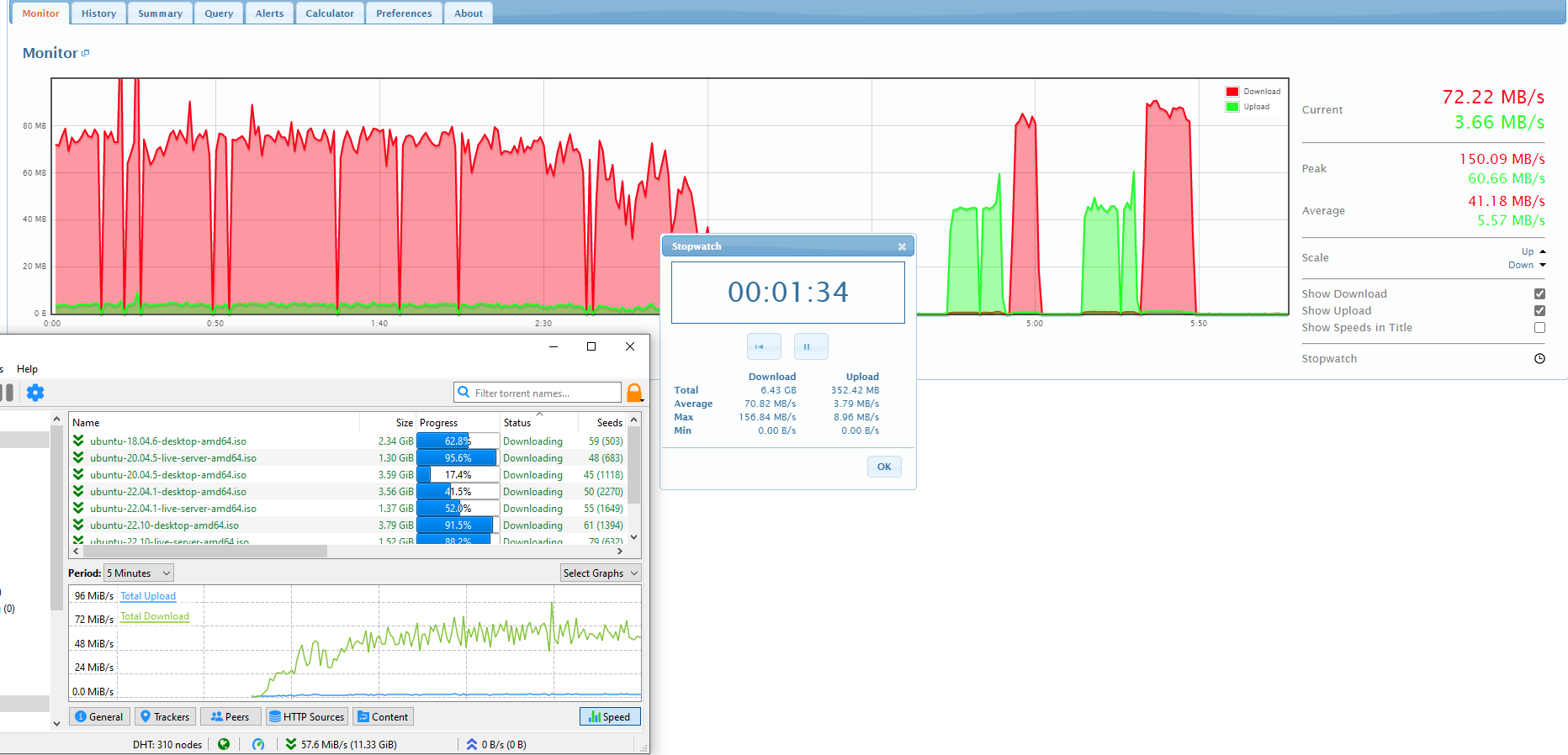Click the Monitor pop-out window icon
The height and width of the screenshot is (755, 1568).
click(x=86, y=53)
